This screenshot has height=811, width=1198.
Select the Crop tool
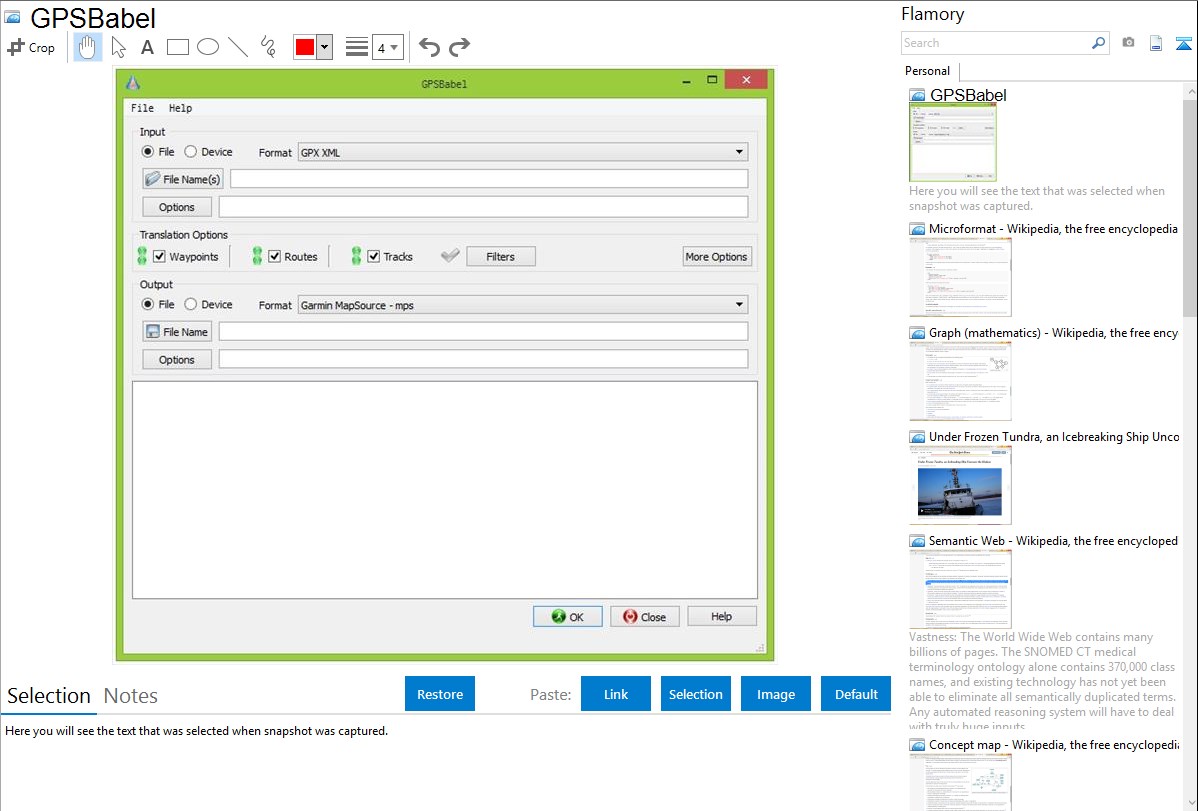tap(31, 47)
